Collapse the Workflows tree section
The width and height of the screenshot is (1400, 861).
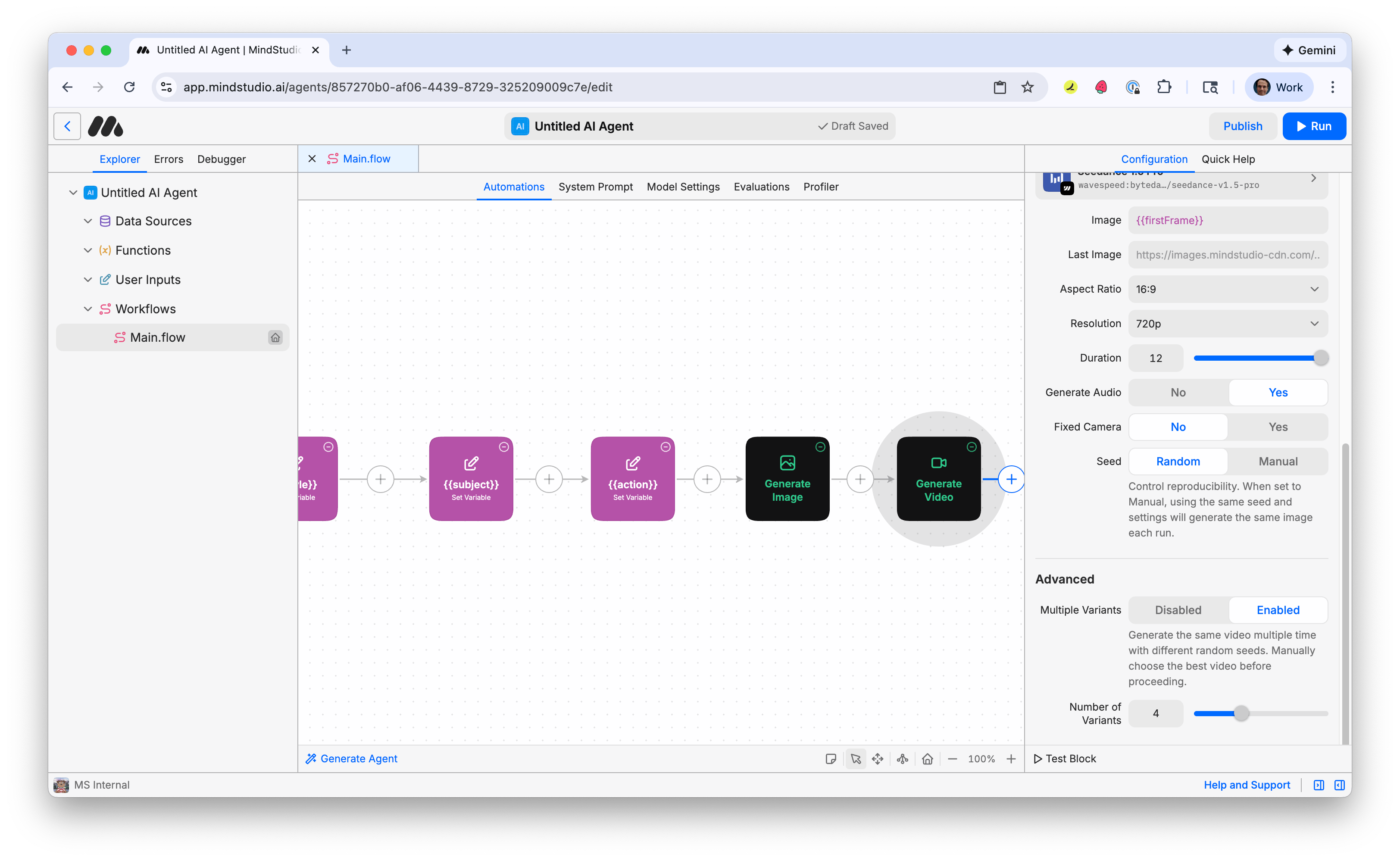[x=88, y=309]
